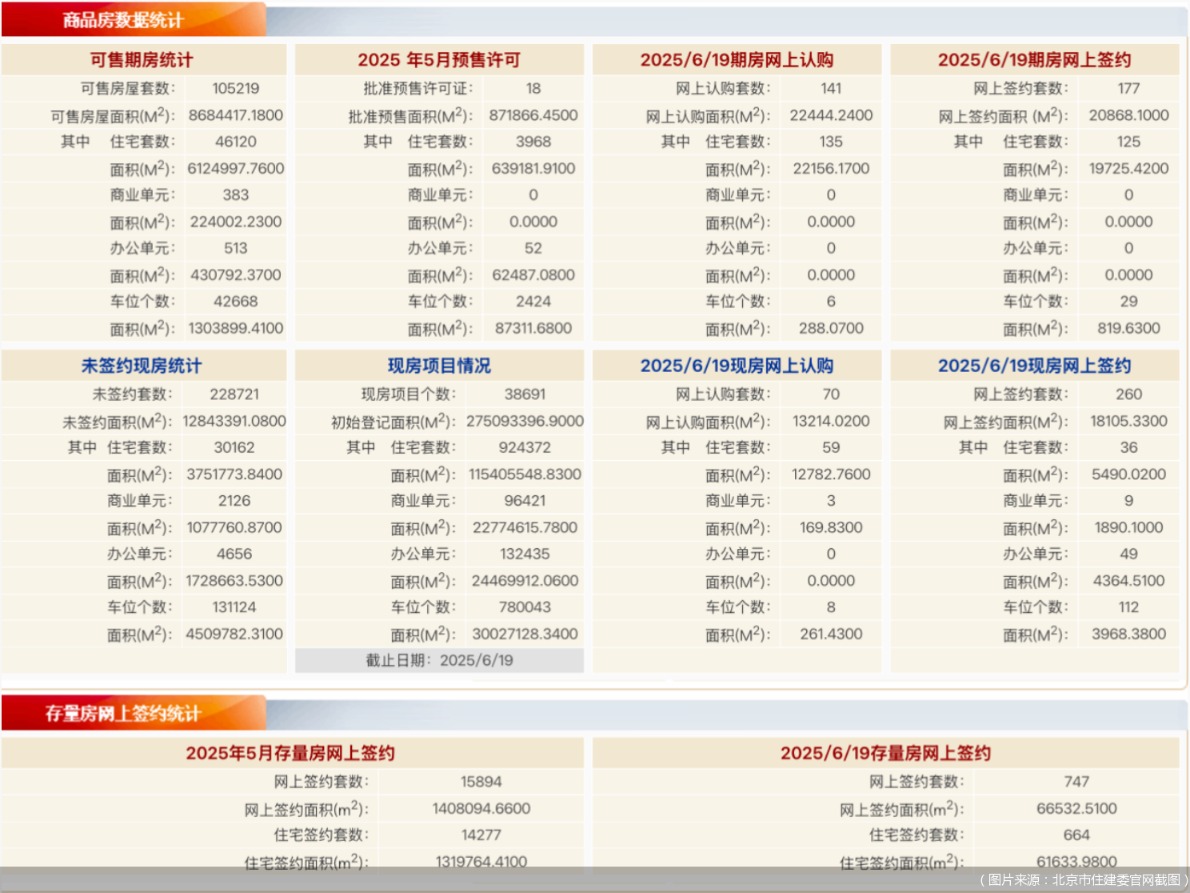Click the 2025/6/19现房网上签约 header
The image size is (1190, 893).
[x=1033, y=365]
